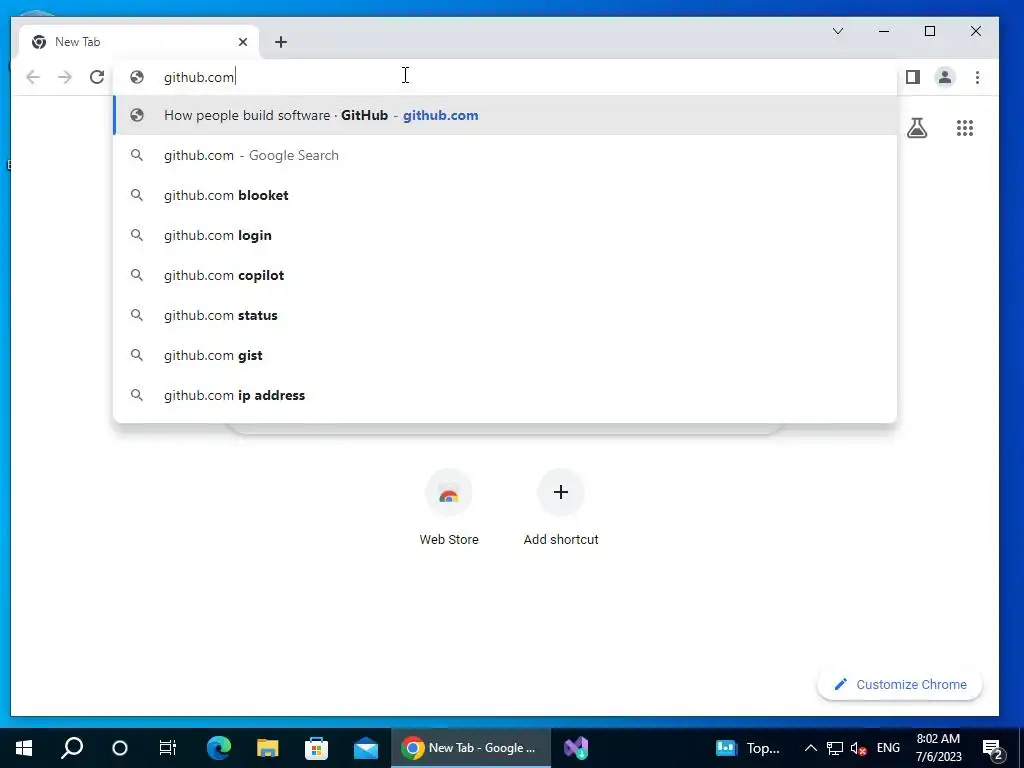Image resolution: width=1024 pixels, height=768 pixels.
Task: Open the profile avatar icon
Action: click(945, 77)
